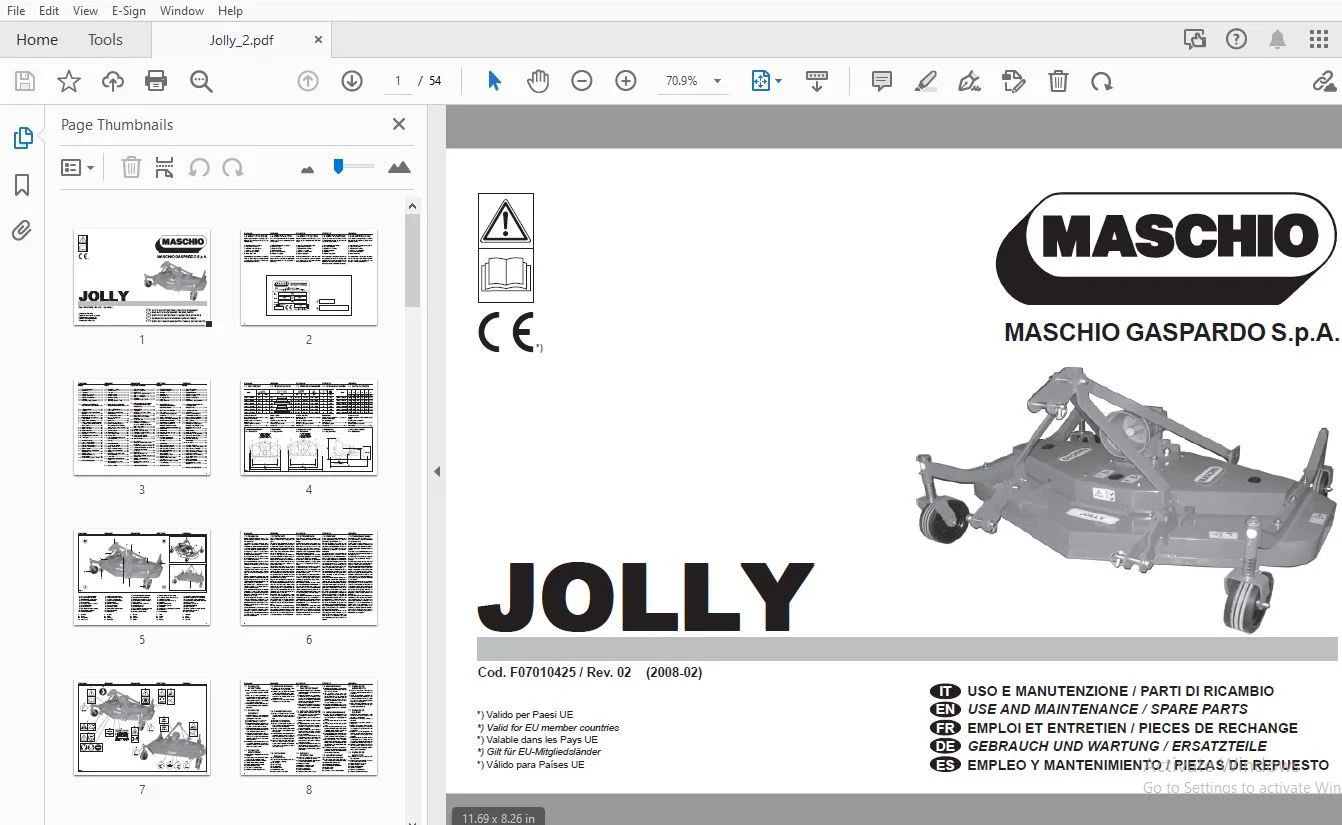Go to previous page arrow

(x=308, y=81)
